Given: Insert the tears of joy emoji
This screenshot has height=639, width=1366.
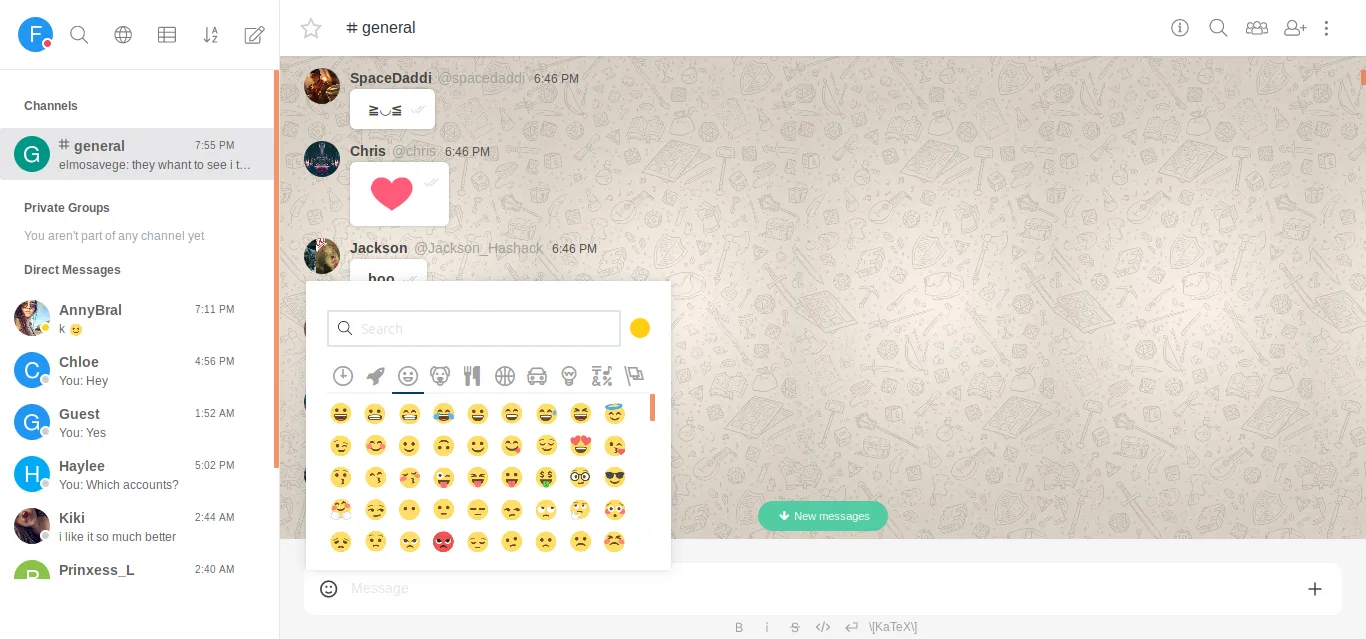Looking at the screenshot, I should [x=443, y=413].
